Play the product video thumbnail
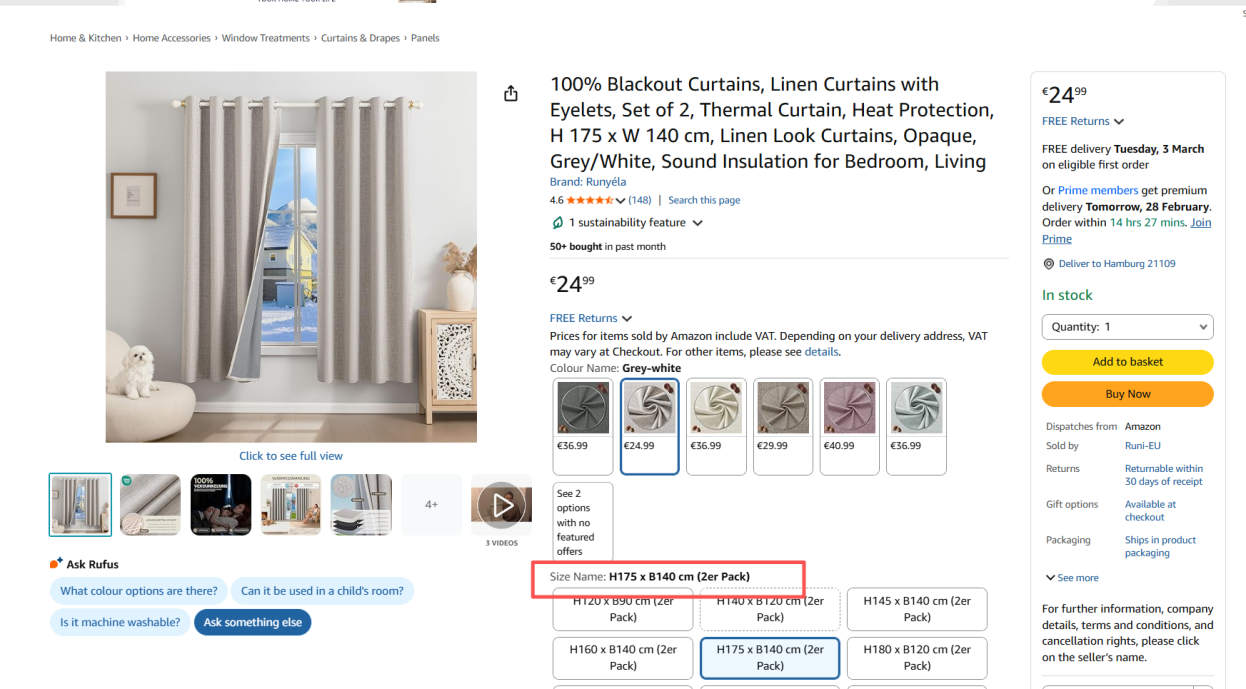This screenshot has width=1246, height=689. click(x=501, y=505)
